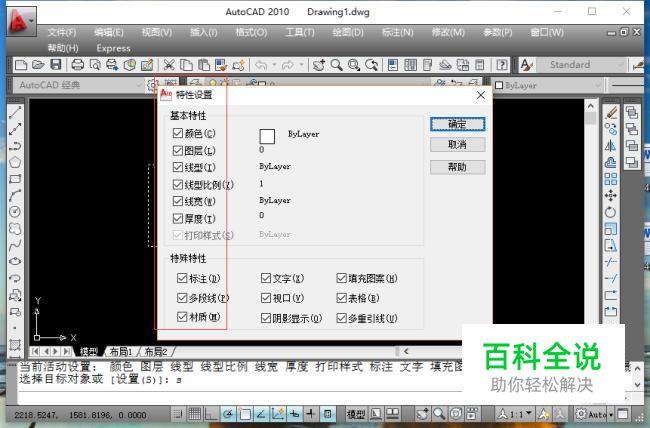
Task: Open the Standard text style dropdown
Action: [x=582, y=65]
